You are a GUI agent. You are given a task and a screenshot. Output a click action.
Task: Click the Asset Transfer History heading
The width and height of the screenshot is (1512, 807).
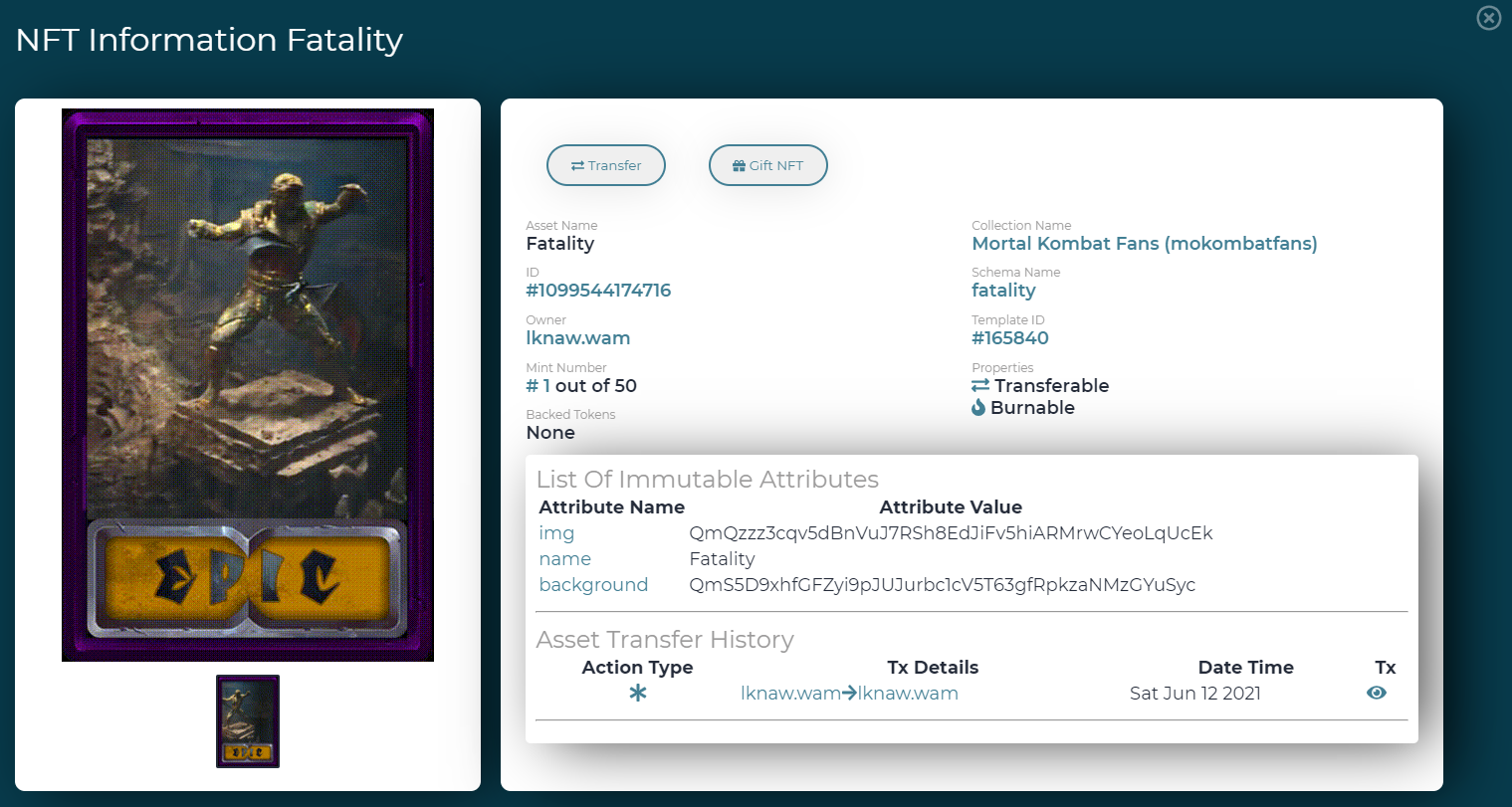(665, 640)
